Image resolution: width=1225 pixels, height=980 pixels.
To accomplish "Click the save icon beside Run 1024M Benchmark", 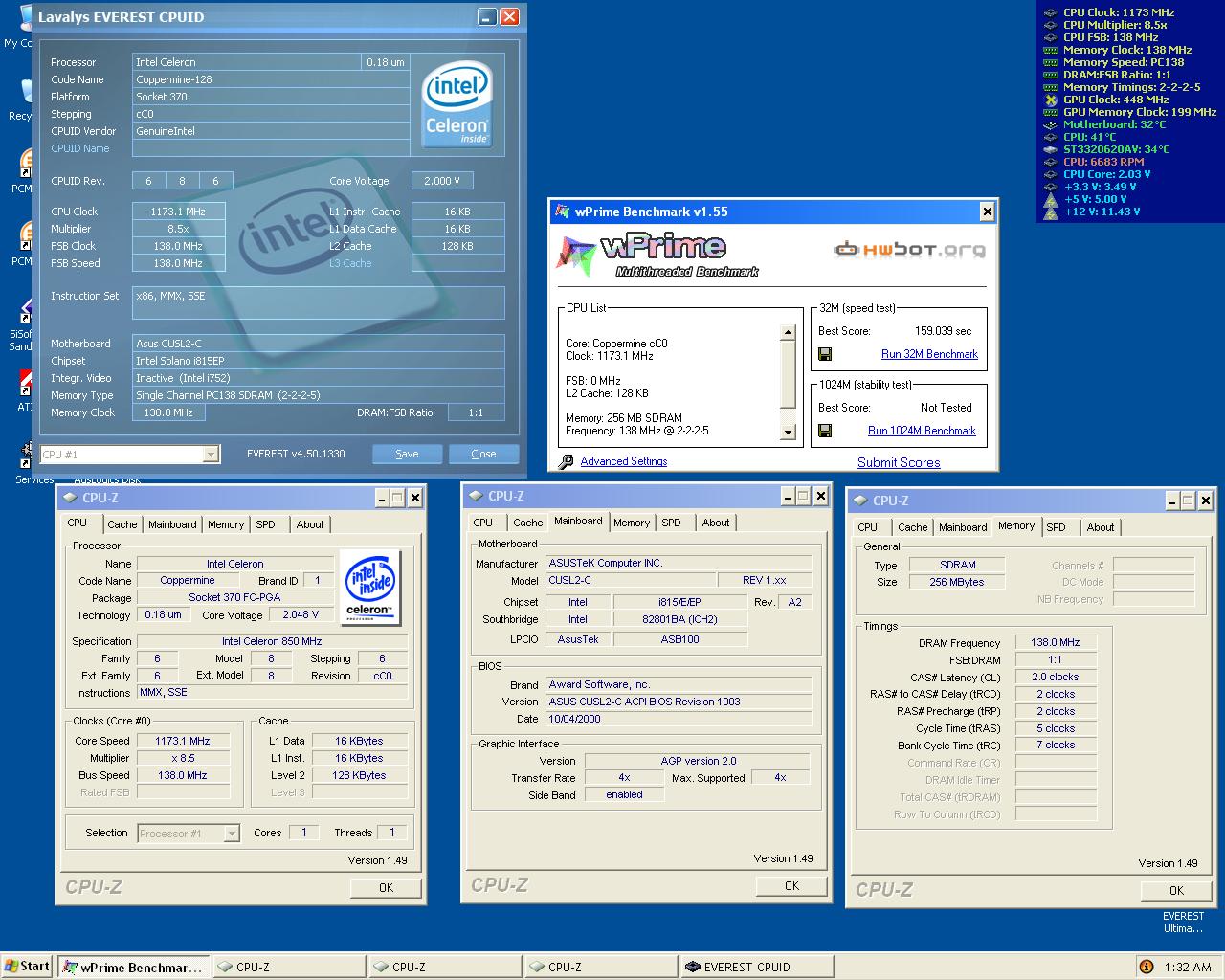I will click(x=825, y=431).
